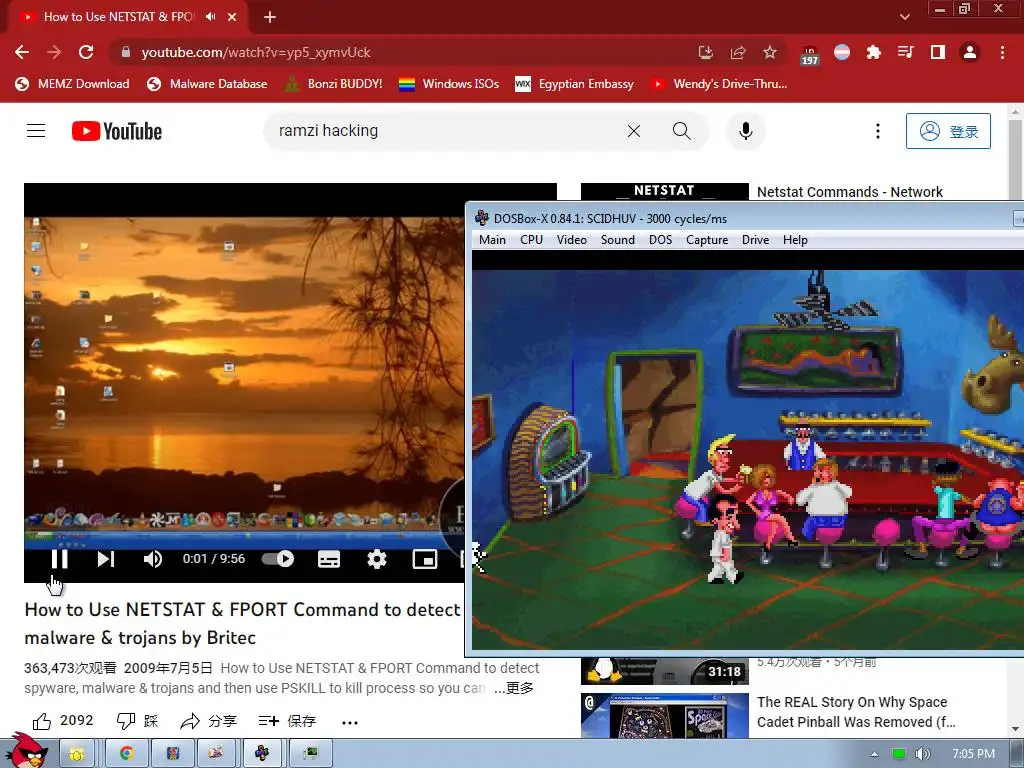Install page as app from address bar
The width and height of the screenshot is (1024, 768).
[705, 52]
